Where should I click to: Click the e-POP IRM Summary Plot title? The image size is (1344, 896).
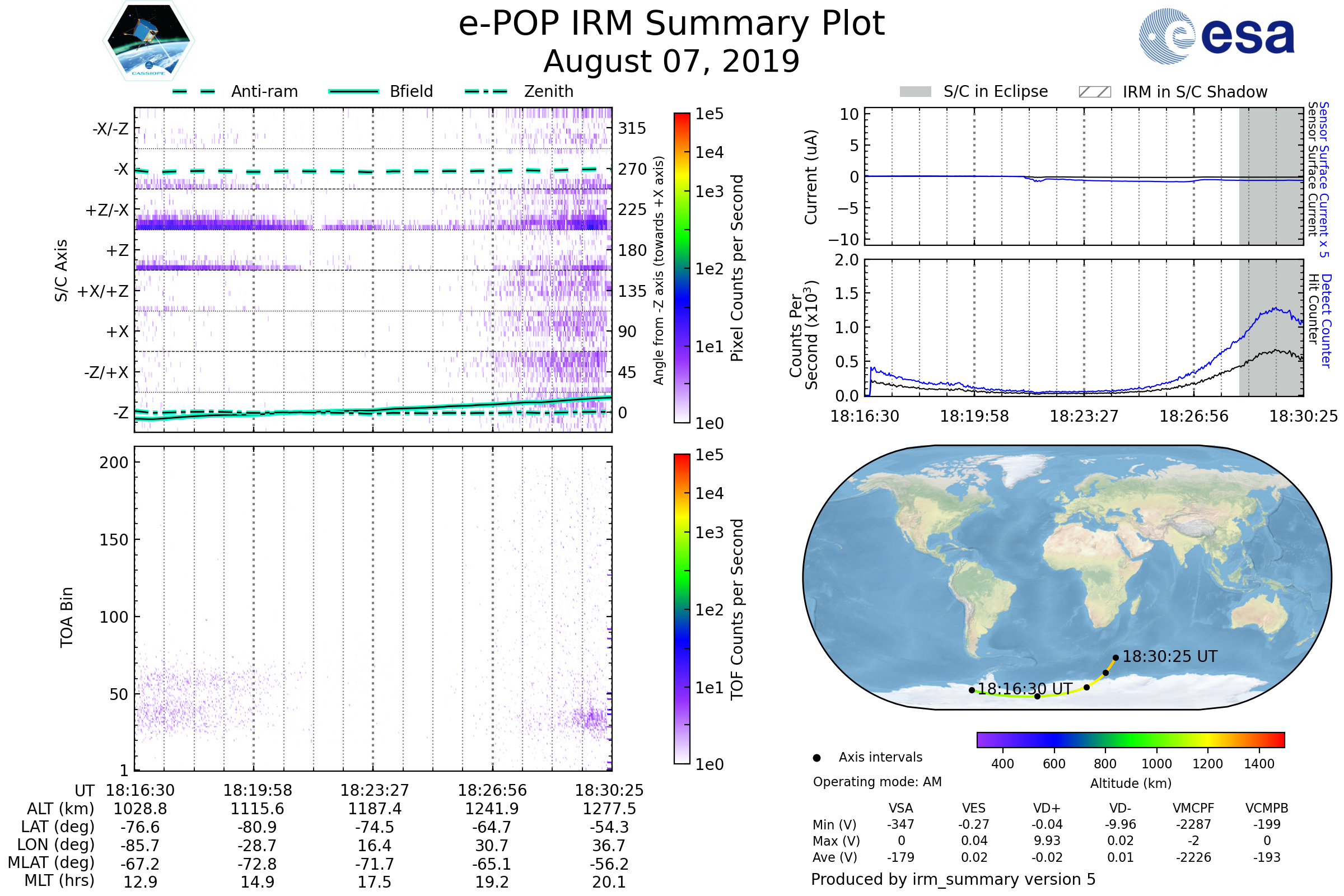pyautogui.click(x=671, y=24)
